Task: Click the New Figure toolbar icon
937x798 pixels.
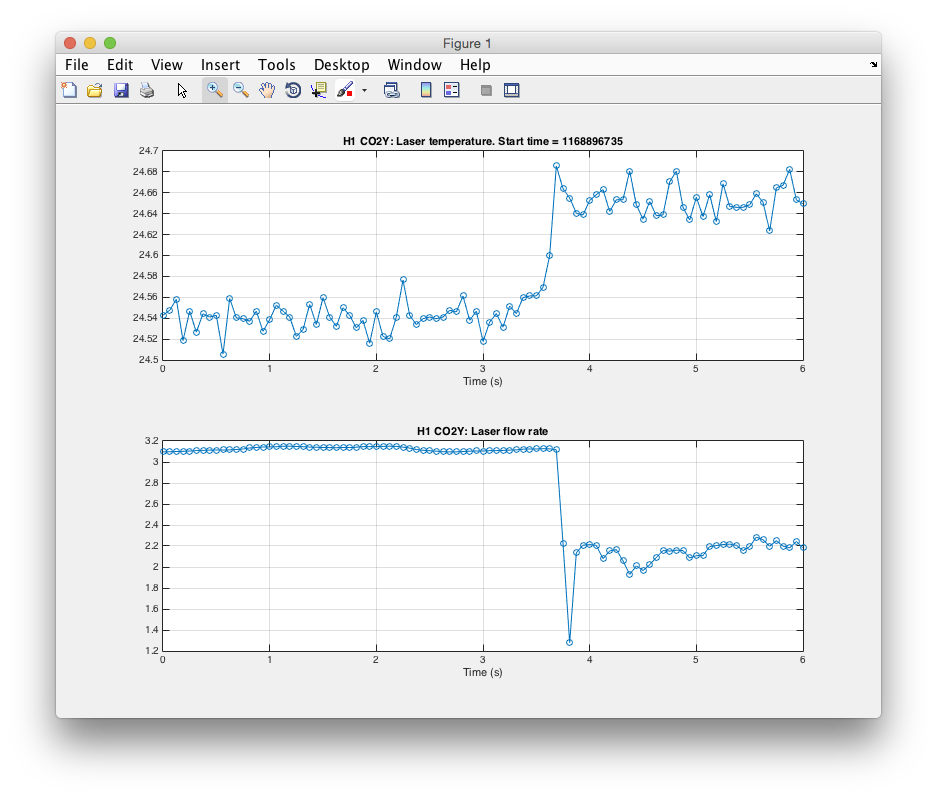Action: point(69,90)
